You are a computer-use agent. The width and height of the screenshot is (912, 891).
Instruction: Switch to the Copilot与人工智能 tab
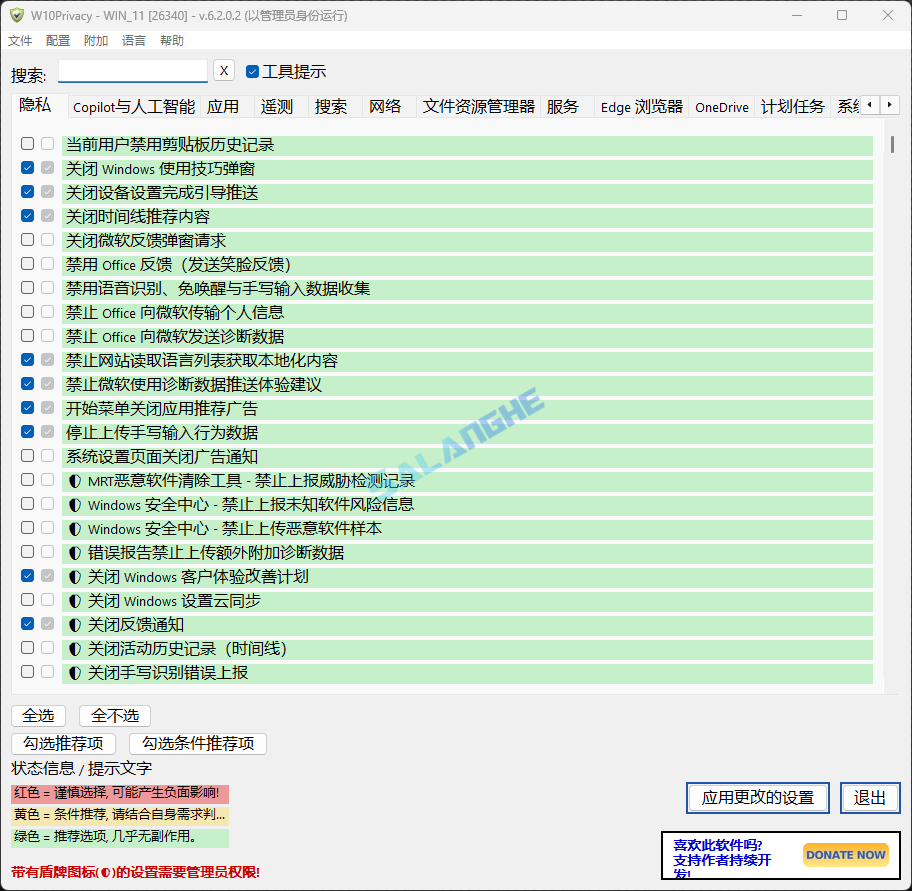134,107
